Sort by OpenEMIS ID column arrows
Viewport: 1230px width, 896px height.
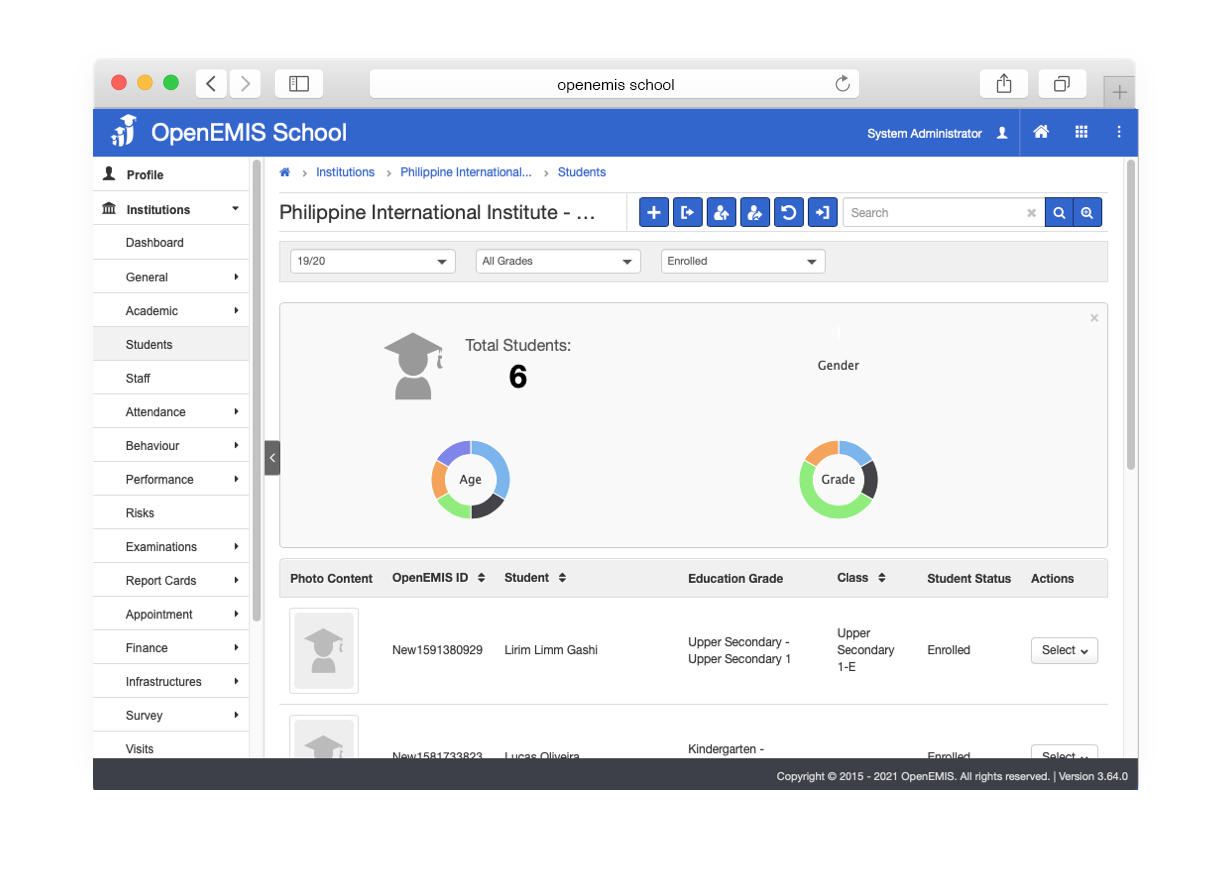coord(481,578)
